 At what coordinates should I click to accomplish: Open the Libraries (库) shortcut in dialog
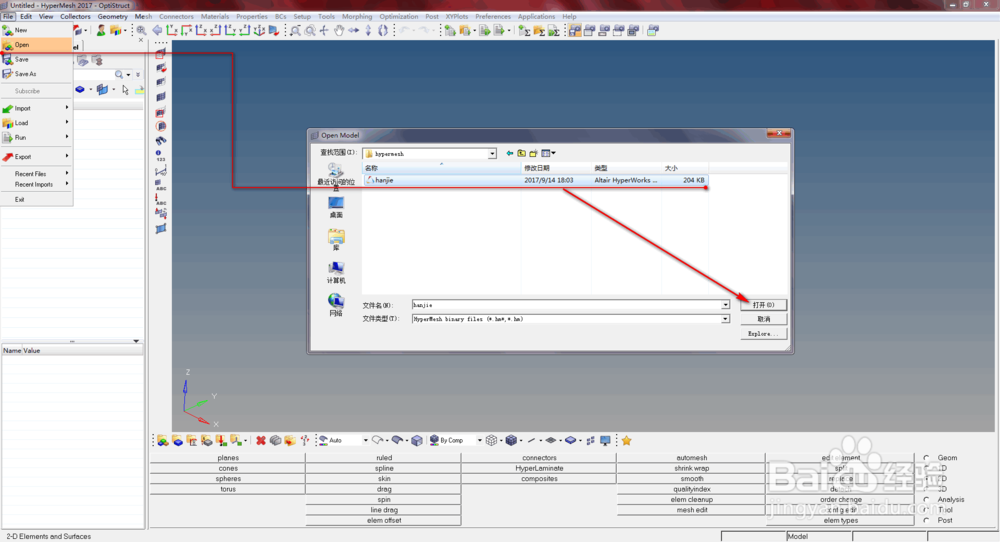pos(336,240)
